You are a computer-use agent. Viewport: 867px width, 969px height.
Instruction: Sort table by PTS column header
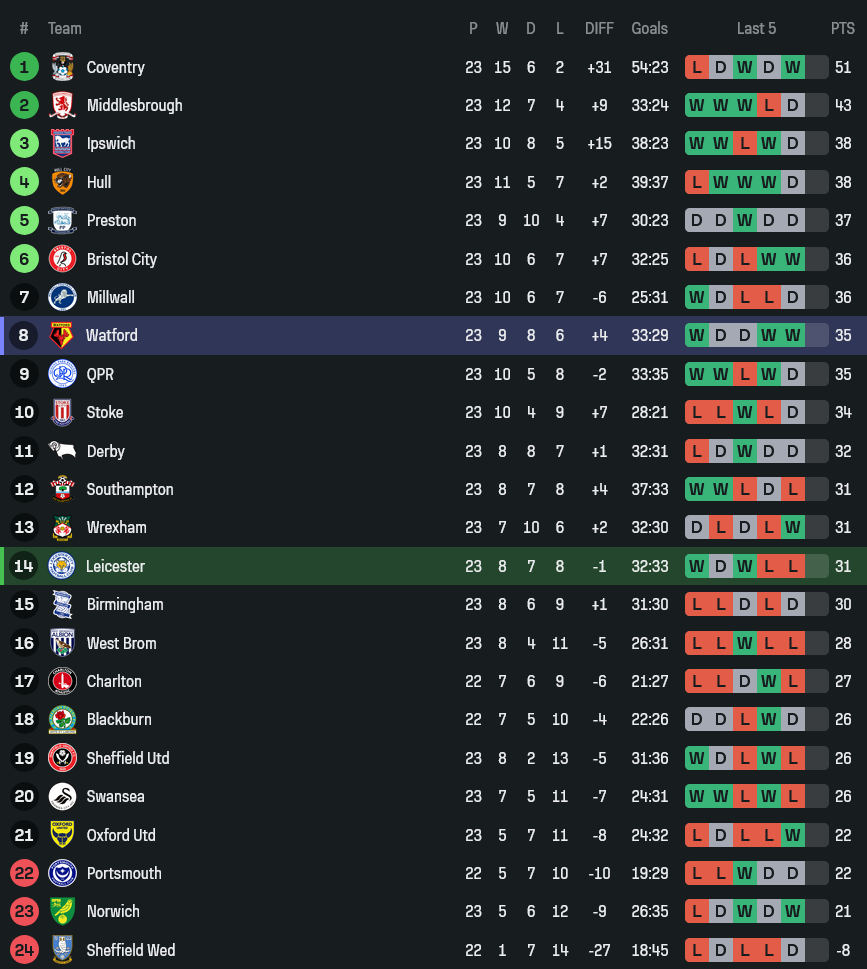coord(842,28)
